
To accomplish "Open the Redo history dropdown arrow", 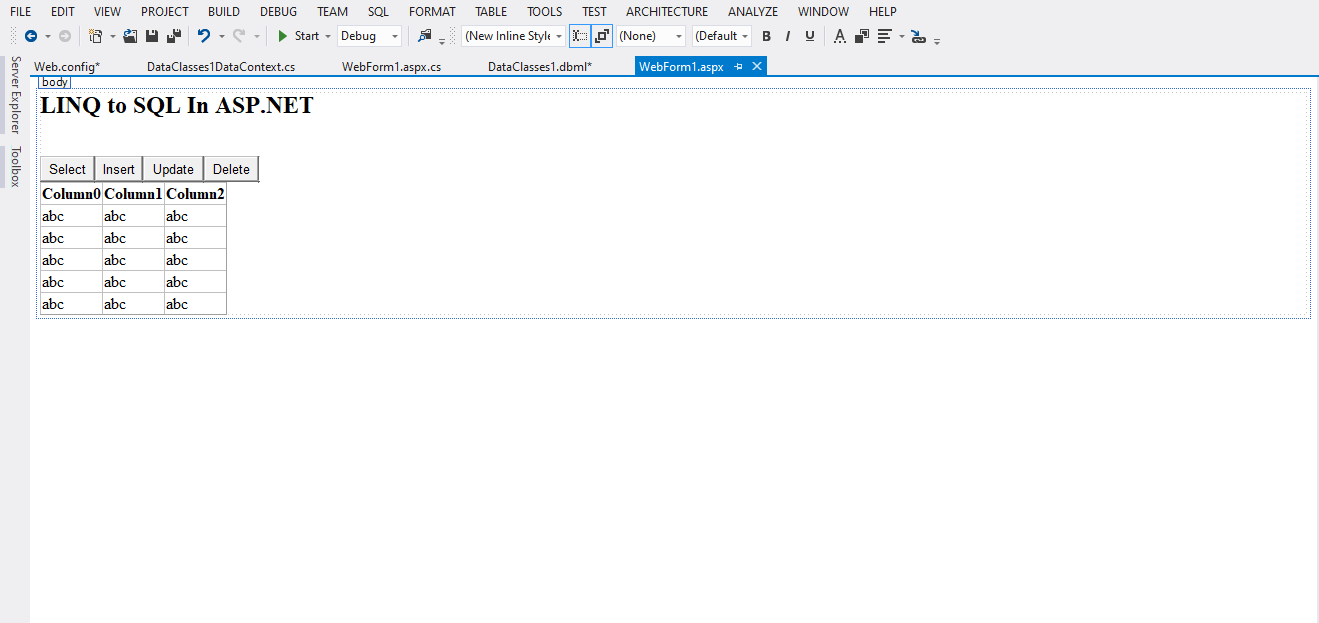I will point(257,37).
